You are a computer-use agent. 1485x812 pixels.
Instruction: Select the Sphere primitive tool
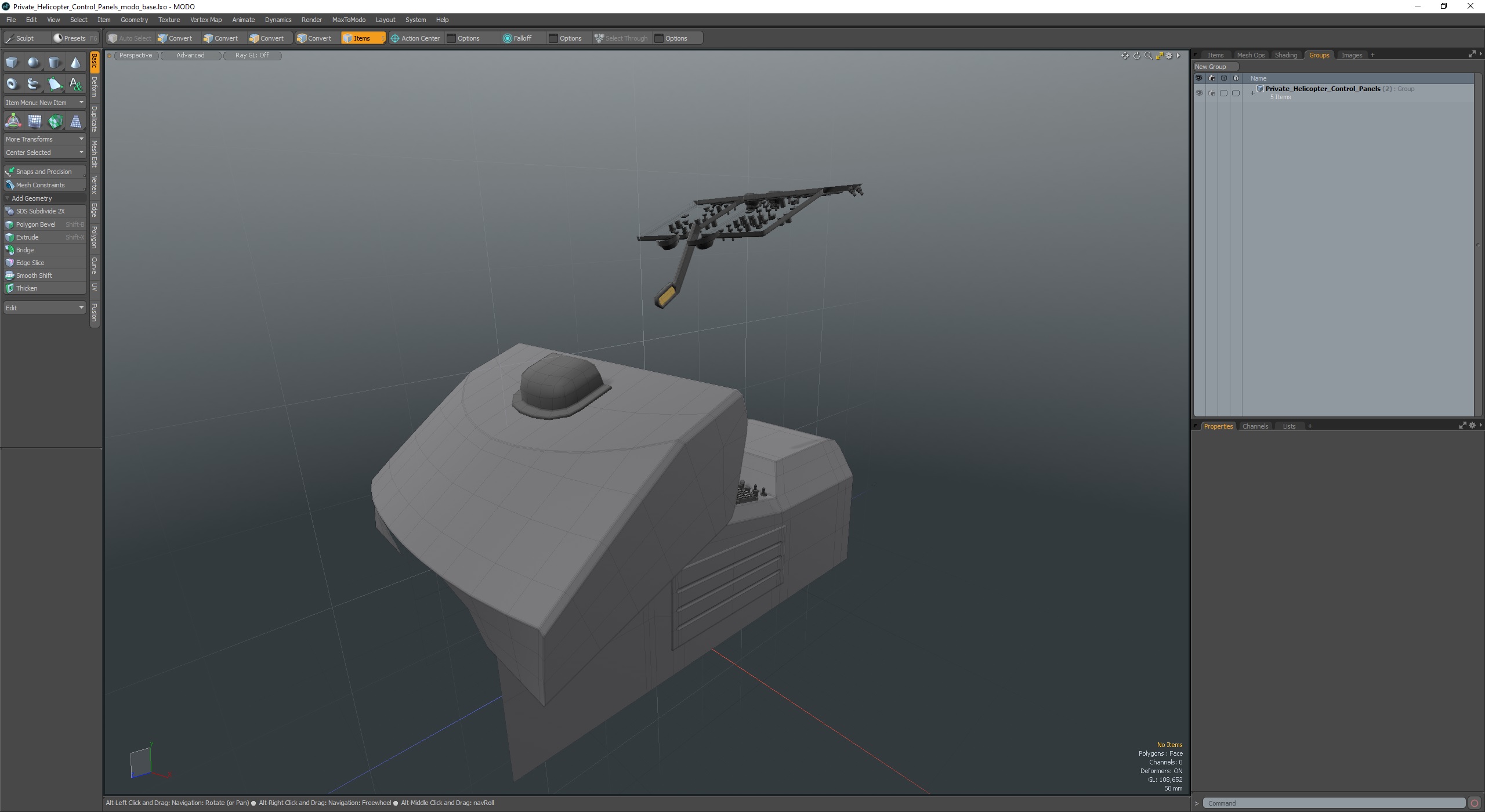point(34,63)
